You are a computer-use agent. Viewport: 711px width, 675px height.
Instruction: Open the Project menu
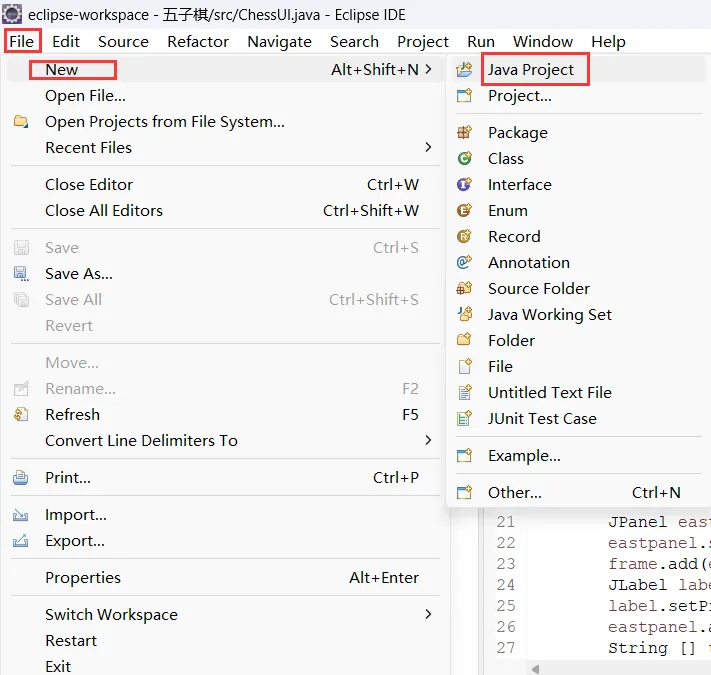pos(423,41)
